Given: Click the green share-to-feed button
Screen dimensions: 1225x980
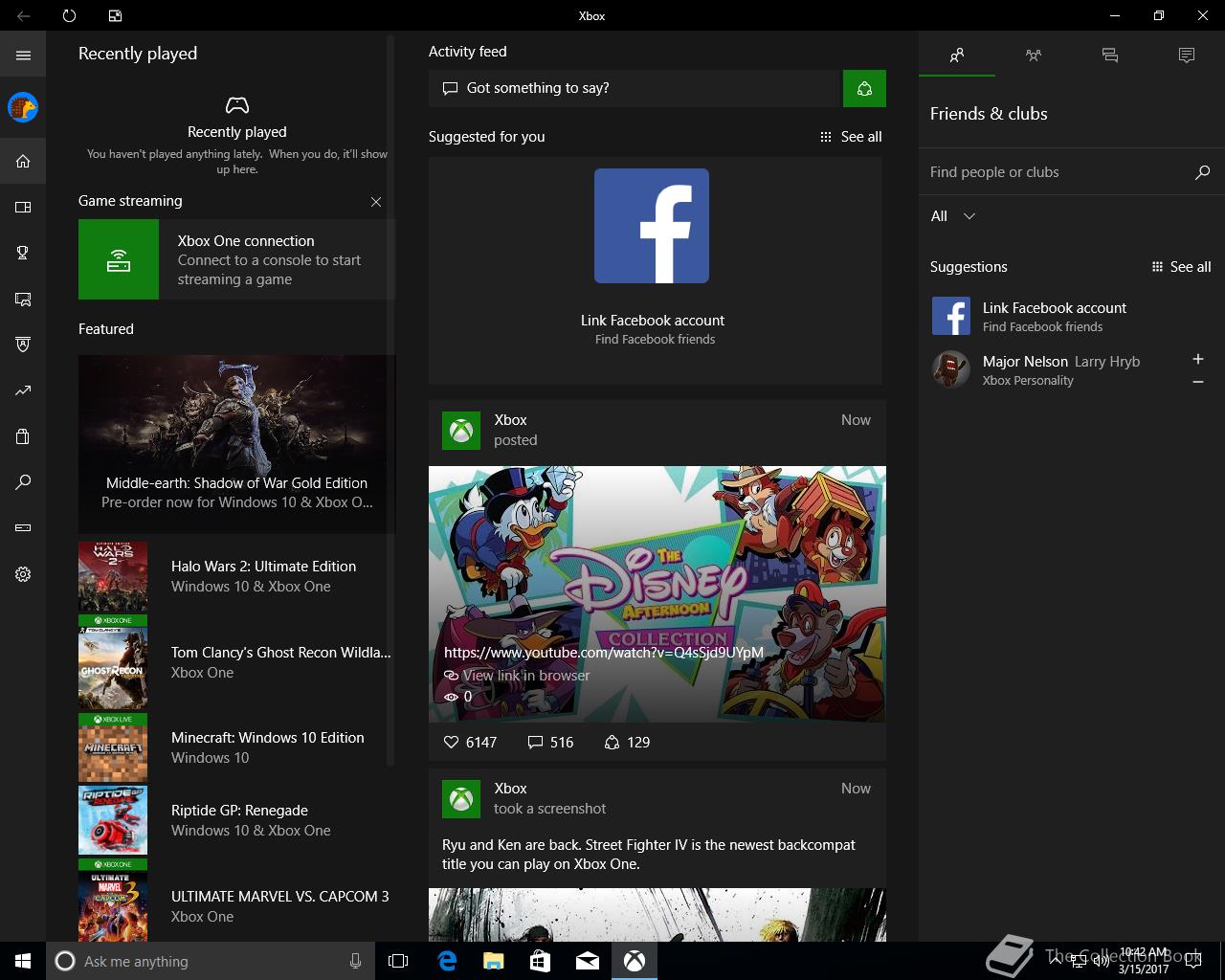Looking at the screenshot, I should click(864, 88).
